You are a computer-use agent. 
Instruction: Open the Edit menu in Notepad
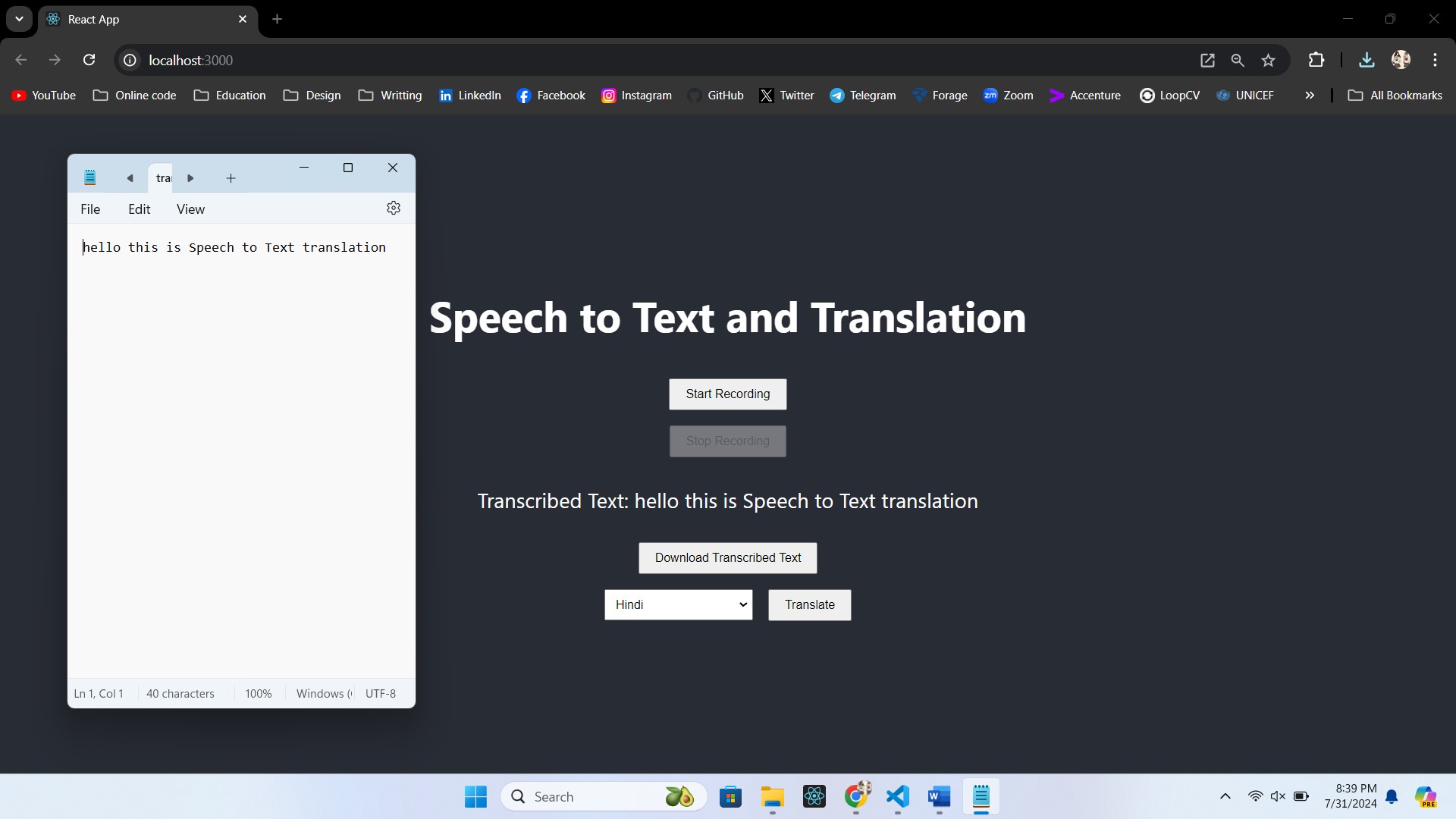(140, 209)
